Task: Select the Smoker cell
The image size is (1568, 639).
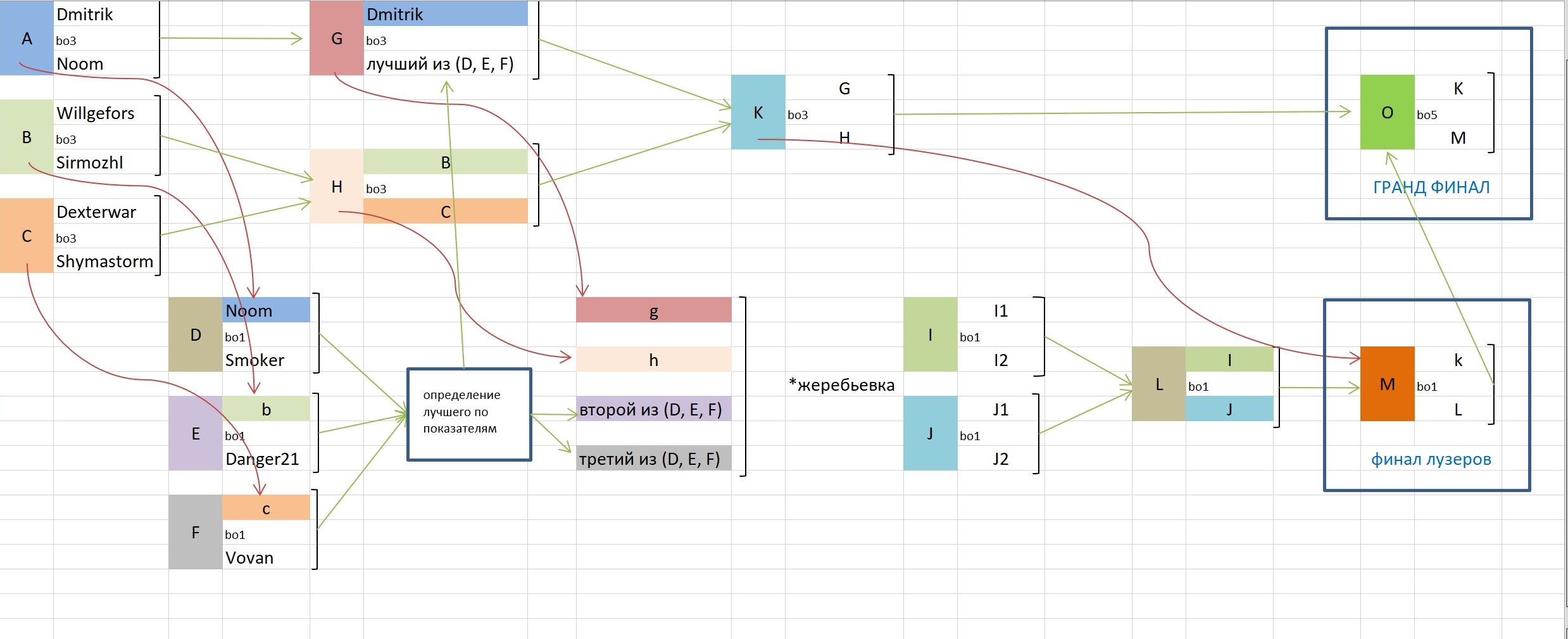Action: 267,360
